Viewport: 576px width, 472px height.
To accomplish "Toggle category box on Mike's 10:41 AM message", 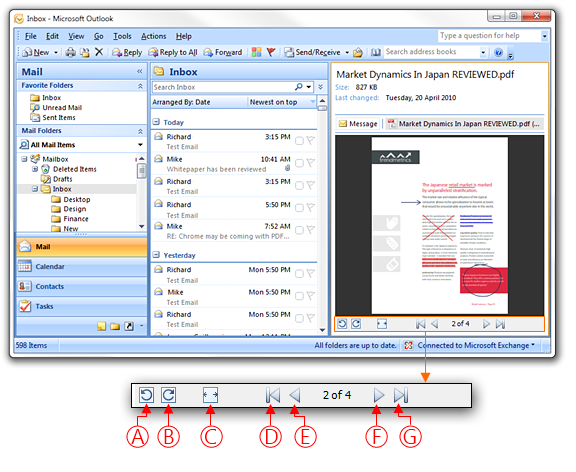I will 299,163.
